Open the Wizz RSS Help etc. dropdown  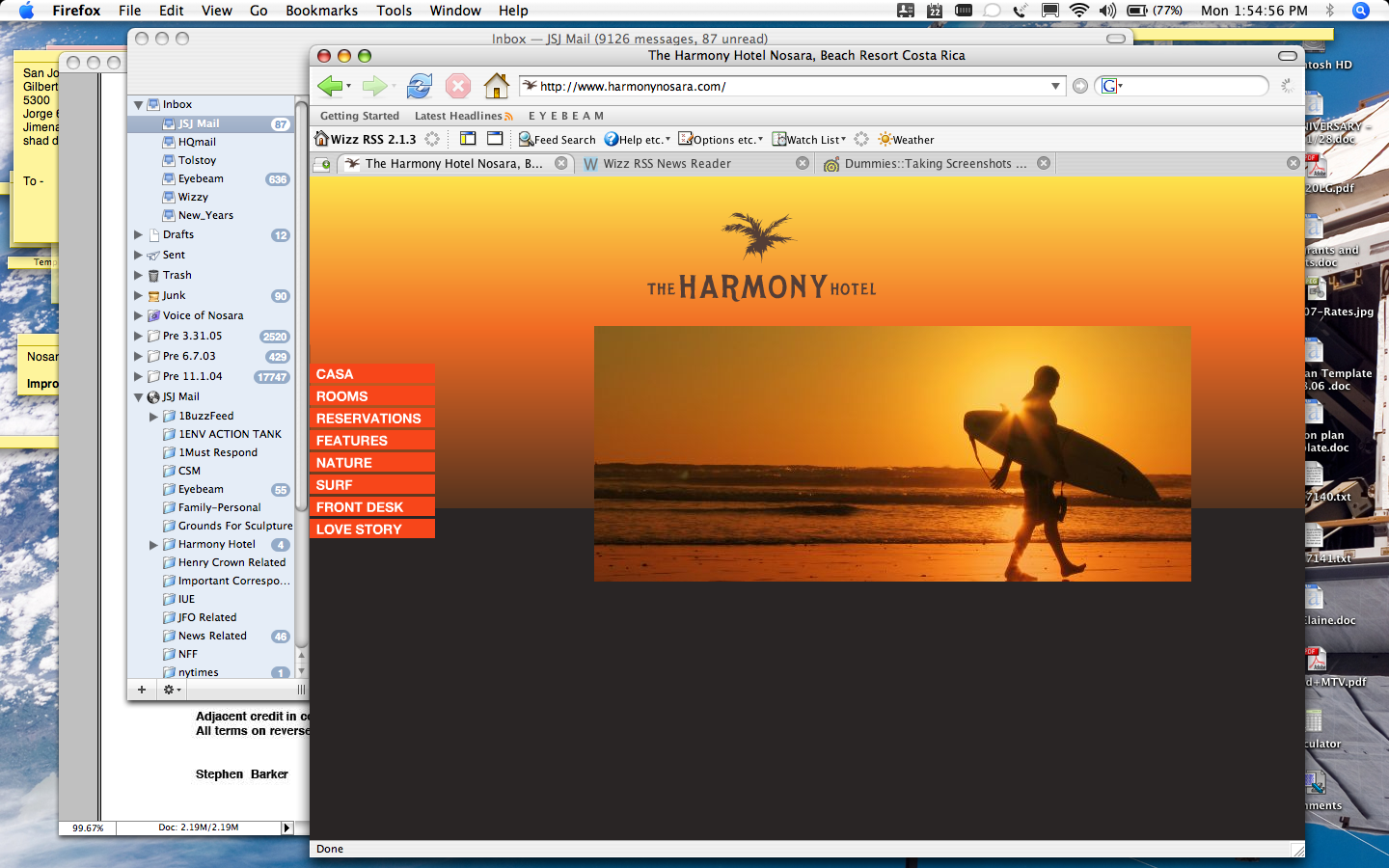coord(638,140)
